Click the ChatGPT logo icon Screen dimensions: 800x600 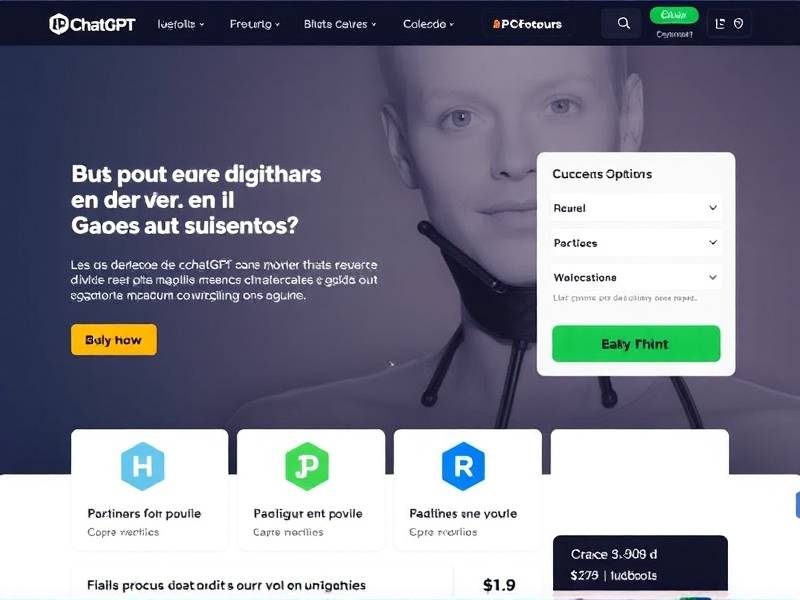59,24
